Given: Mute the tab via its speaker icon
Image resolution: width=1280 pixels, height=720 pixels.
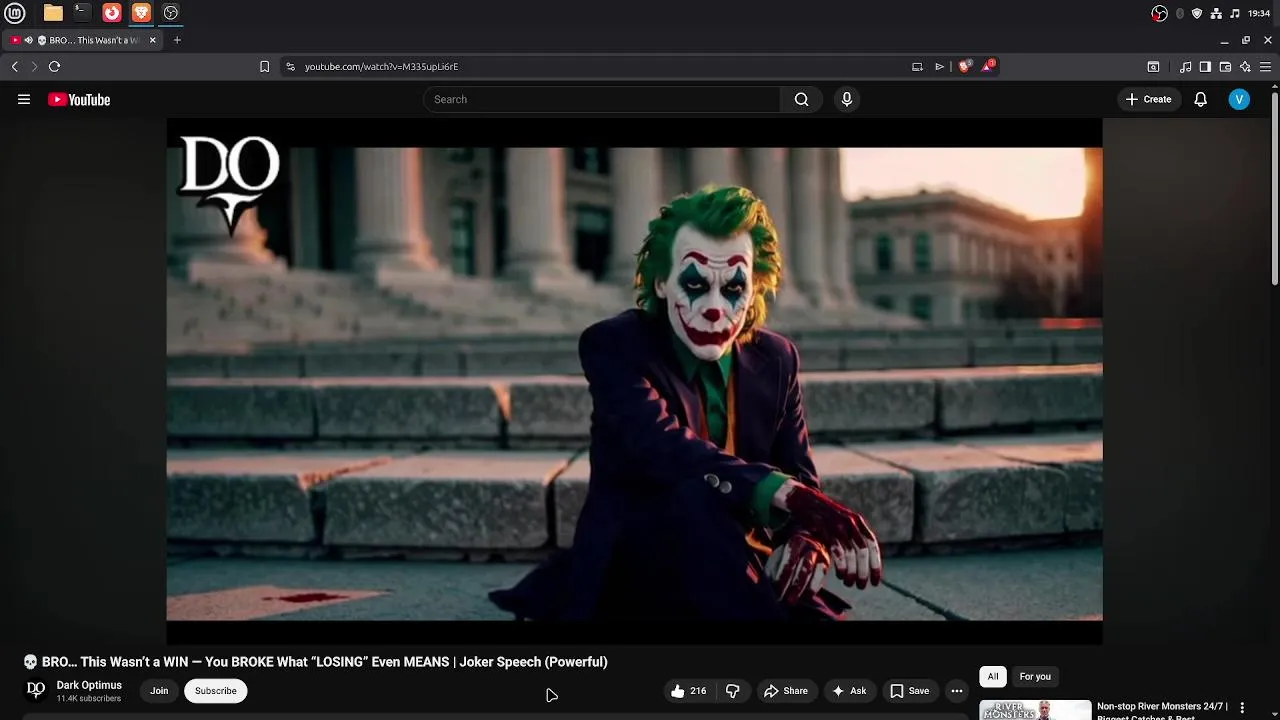Looking at the screenshot, I should (29, 40).
